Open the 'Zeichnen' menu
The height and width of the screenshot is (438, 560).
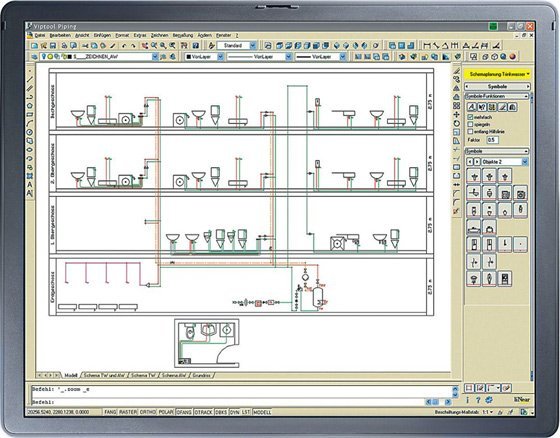[159, 35]
